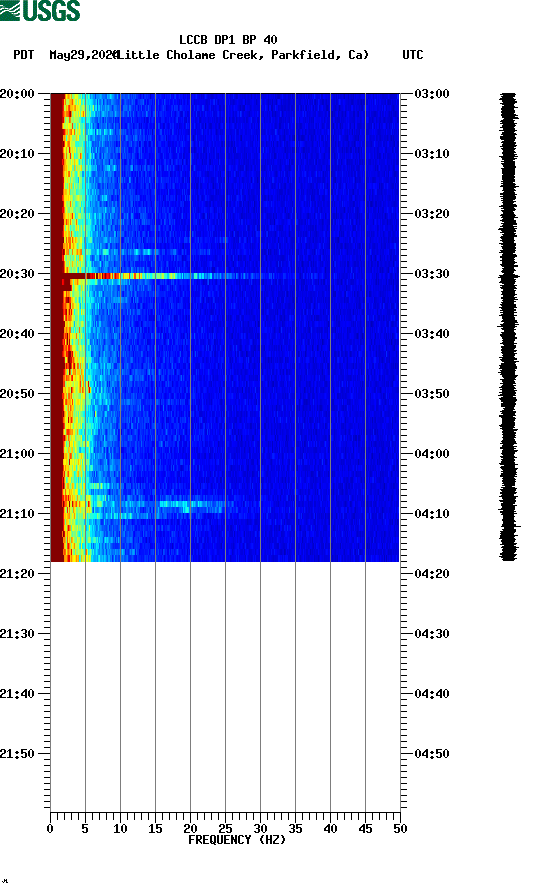This screenshot has height=892, width=552.
Task: Click the 50 Hz frequency axis label
Action: pos(400,829)
